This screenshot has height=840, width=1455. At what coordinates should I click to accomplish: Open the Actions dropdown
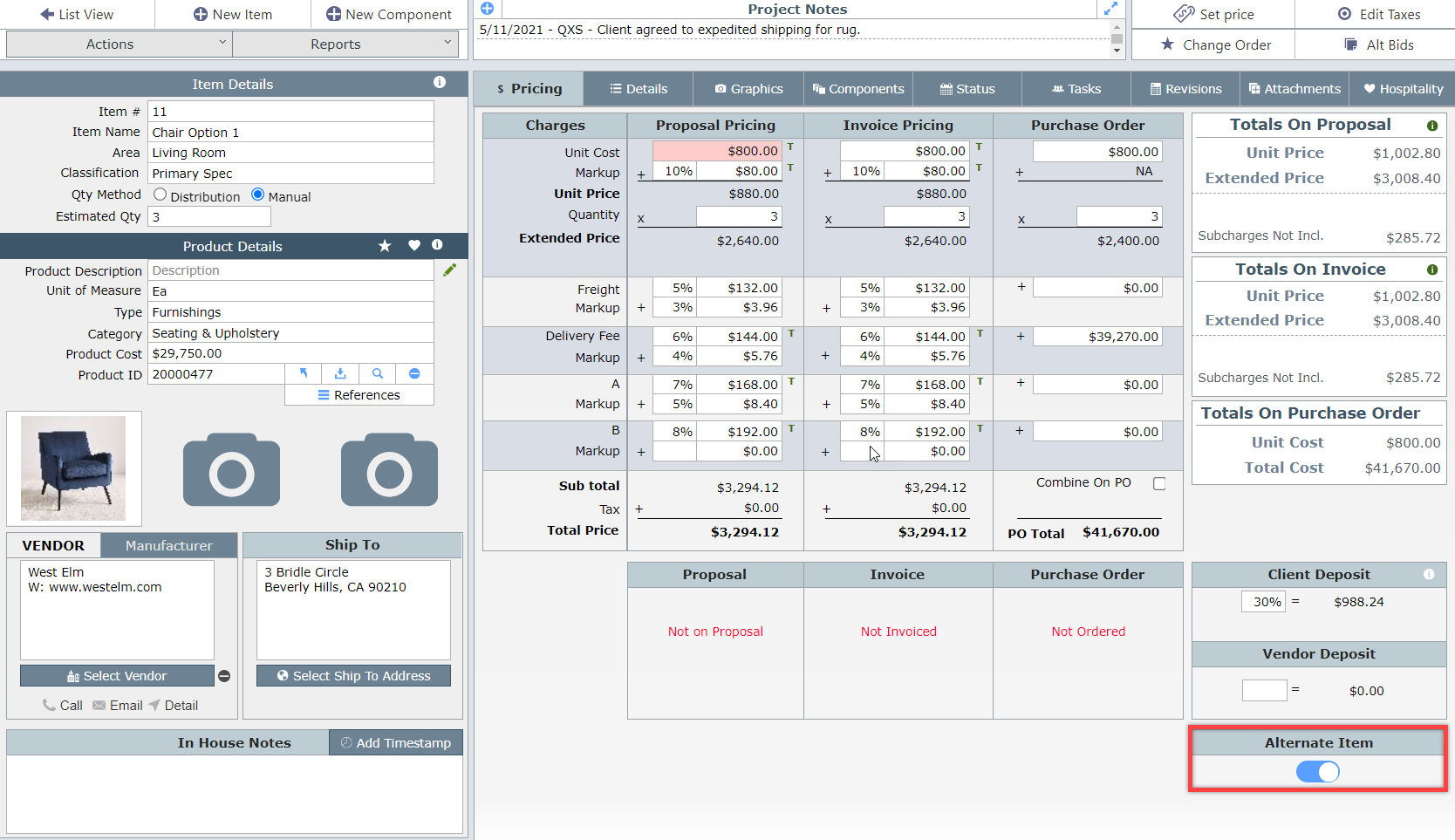point(119,44)
